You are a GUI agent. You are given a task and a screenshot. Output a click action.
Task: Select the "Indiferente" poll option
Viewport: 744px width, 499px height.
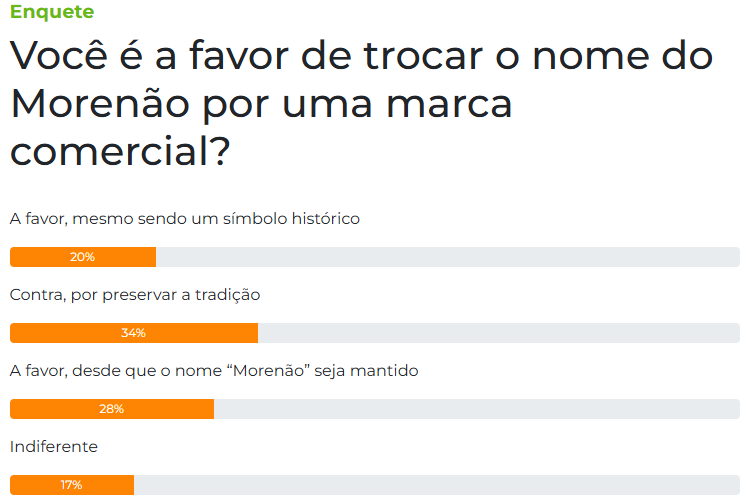tap(53, 446)
